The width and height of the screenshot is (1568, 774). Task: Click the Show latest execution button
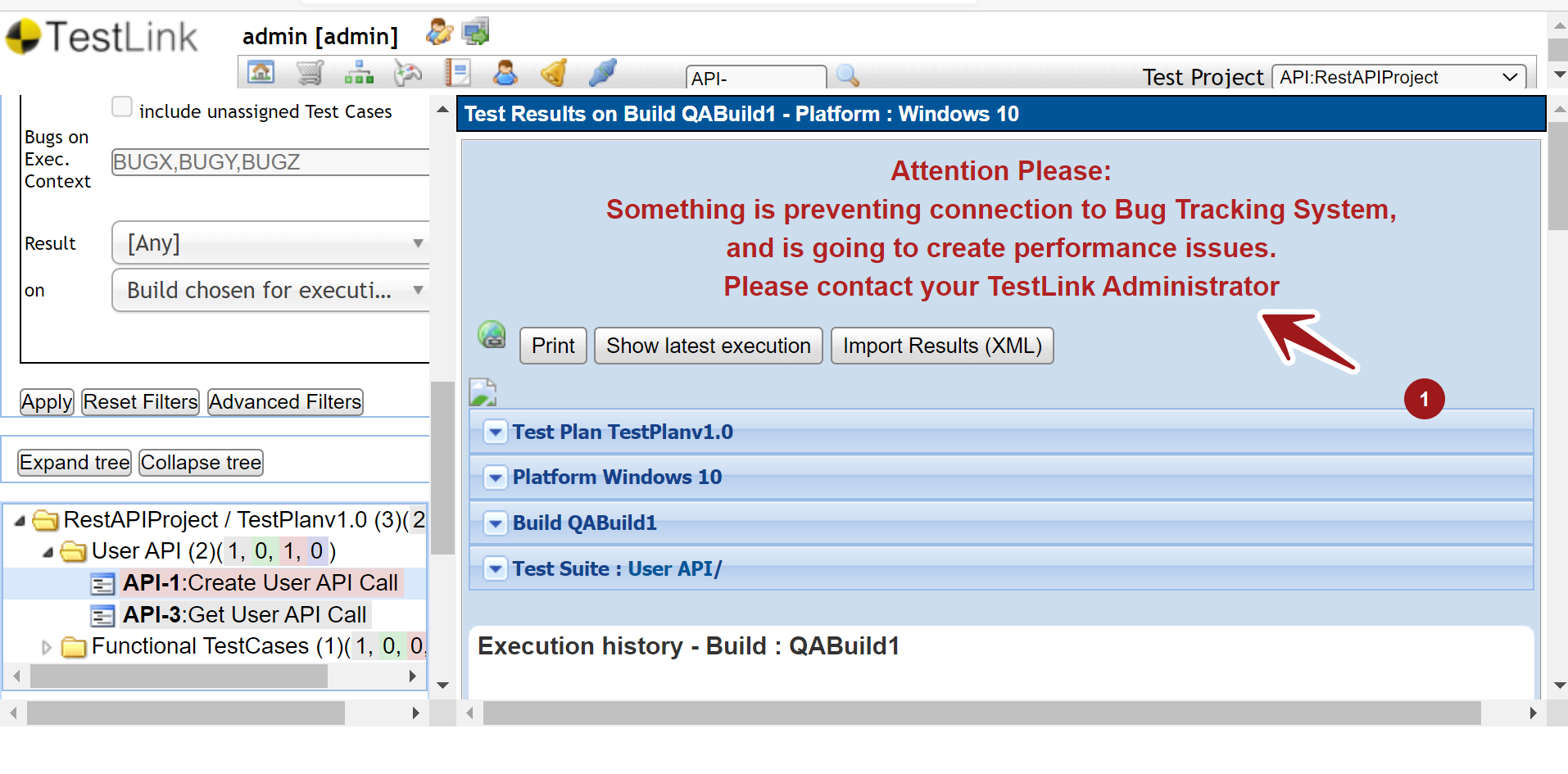(x=708, y=346)
